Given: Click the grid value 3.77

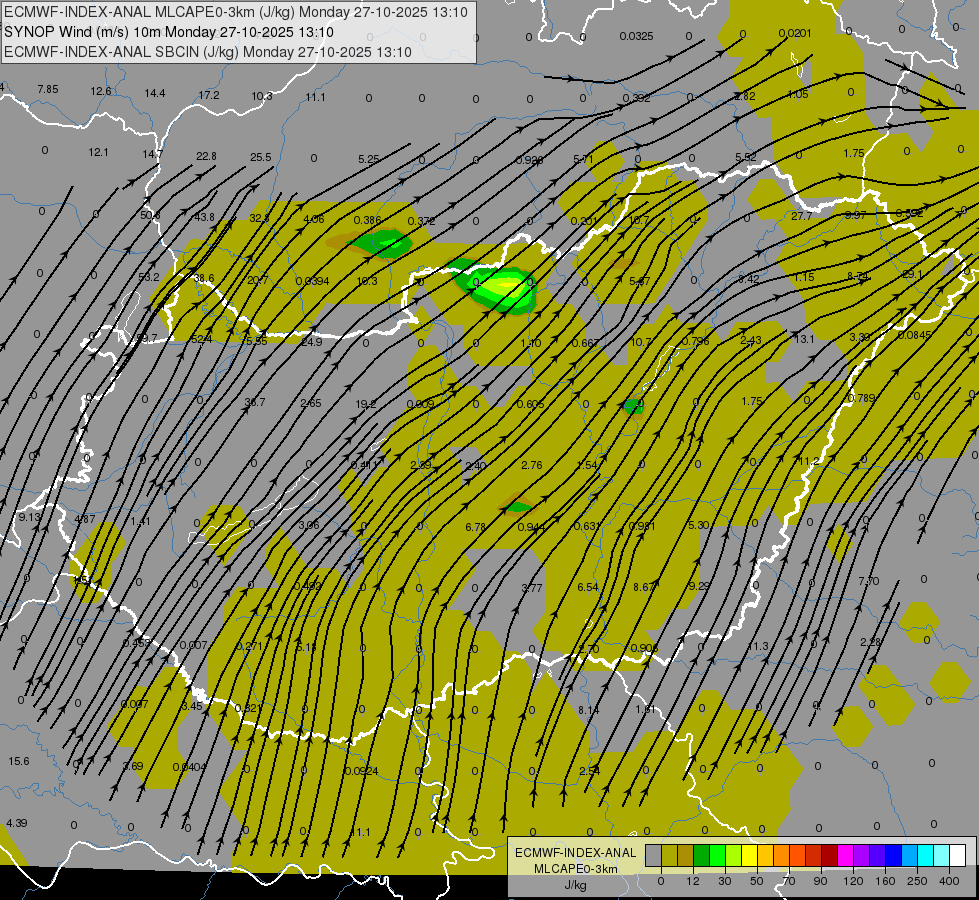Looking at the screenshot, I should click(x=531, y=588).
